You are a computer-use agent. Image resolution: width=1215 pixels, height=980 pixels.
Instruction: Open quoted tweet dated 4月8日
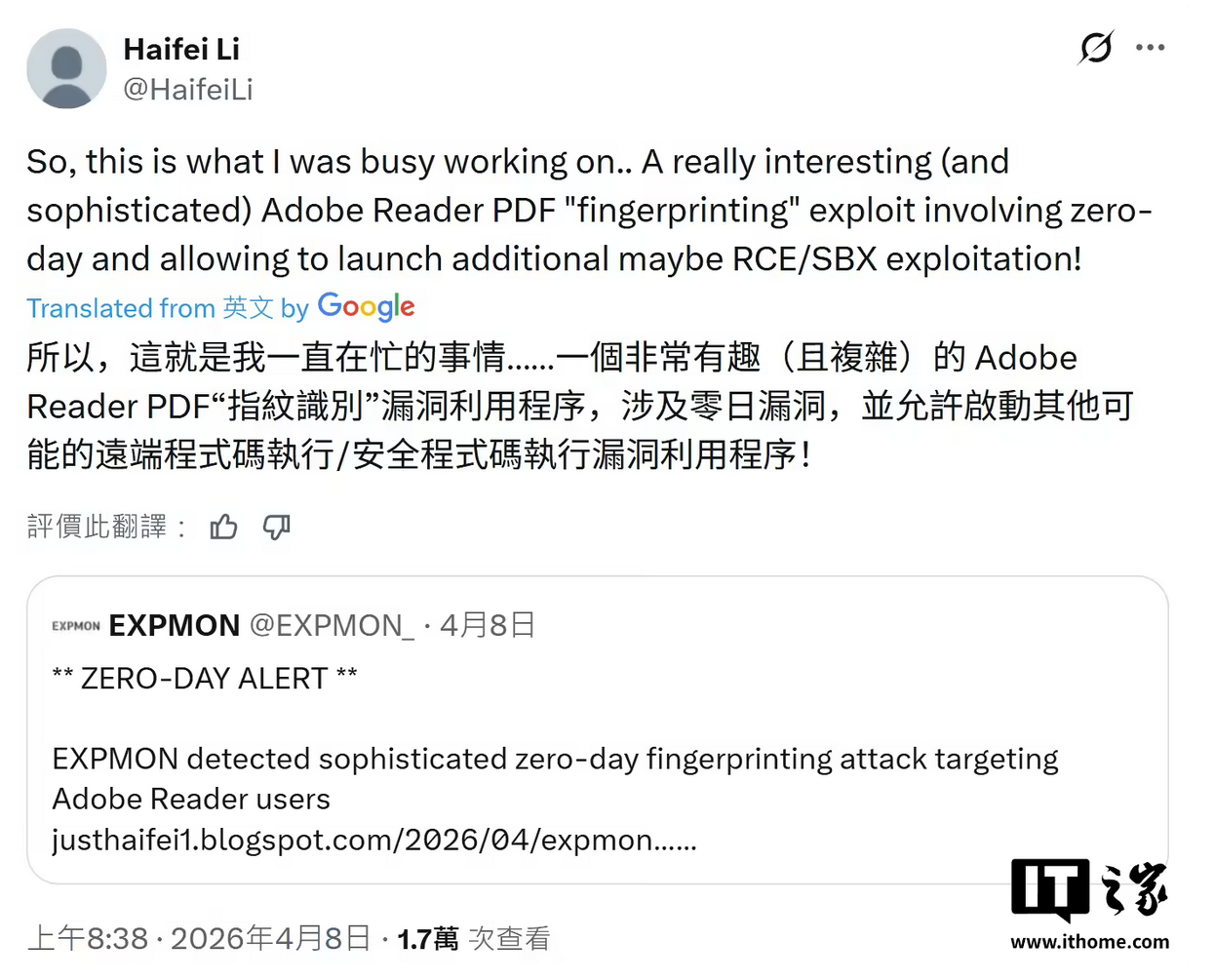pos(486,625)
